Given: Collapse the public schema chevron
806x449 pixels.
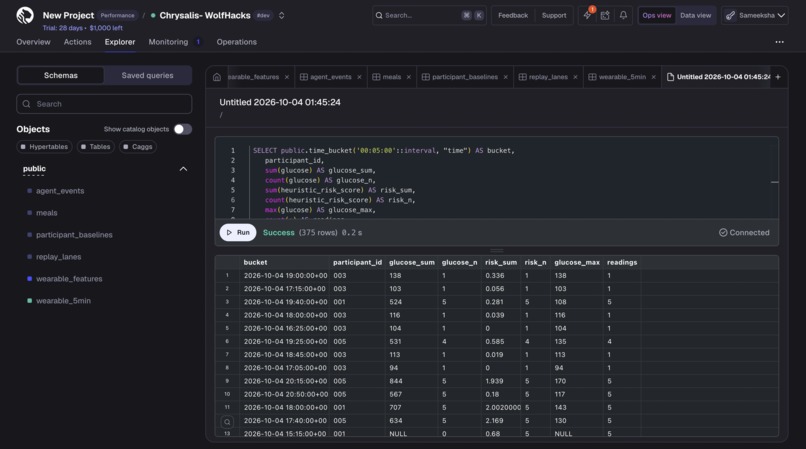Looking at the screenshot, I should (x=183, y=169).
